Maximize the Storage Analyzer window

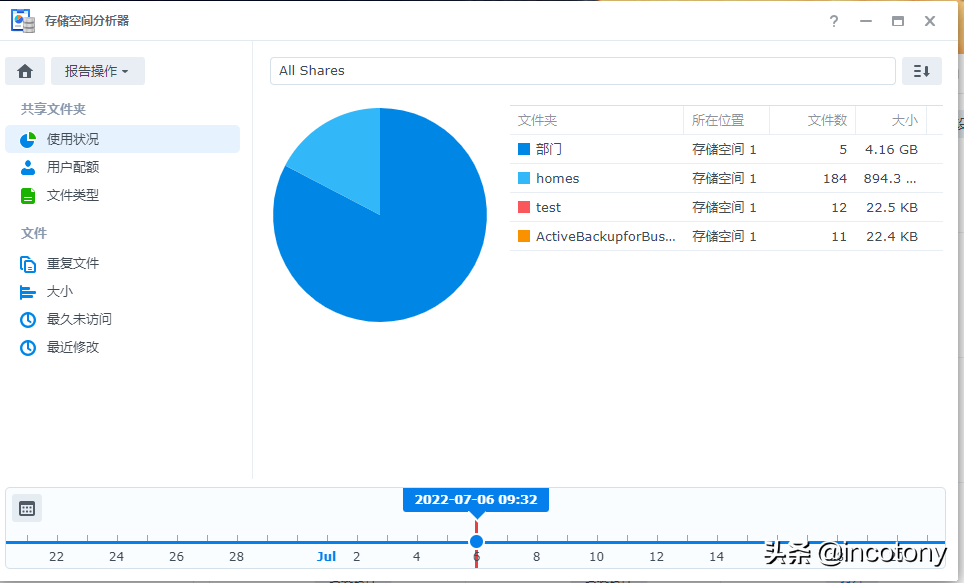click(898, 22)
